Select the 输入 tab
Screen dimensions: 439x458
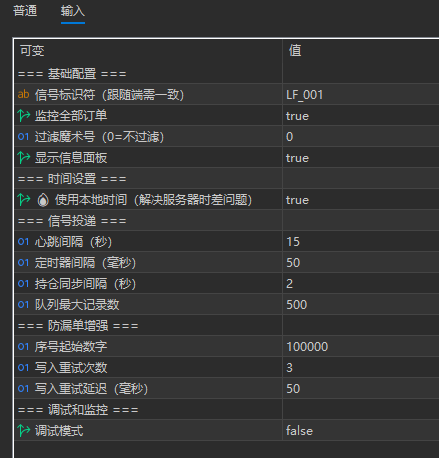click(x=73, y=11)
